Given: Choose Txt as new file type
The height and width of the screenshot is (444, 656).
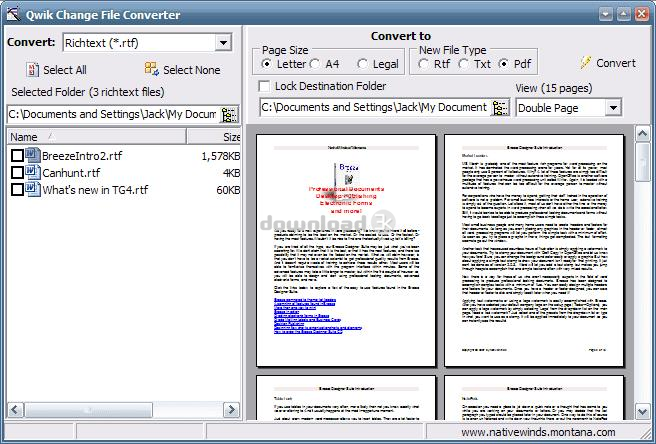Looking at the screenshot, I should coord(464,64).
